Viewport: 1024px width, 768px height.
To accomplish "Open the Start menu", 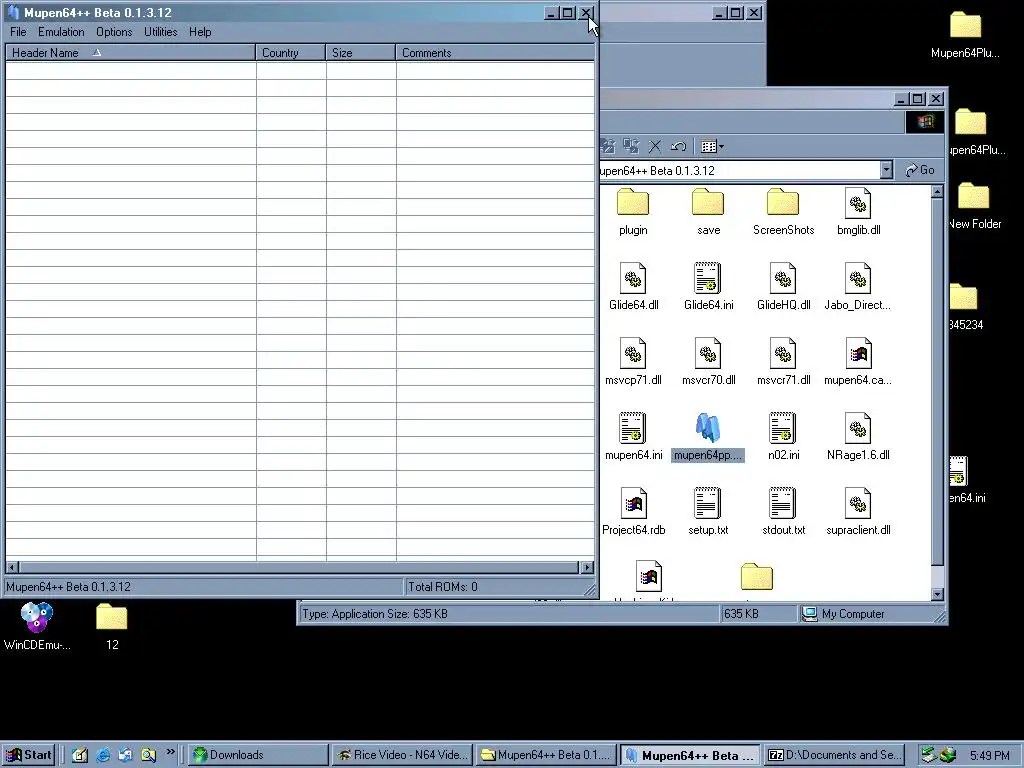I will [x=29, y=755].
